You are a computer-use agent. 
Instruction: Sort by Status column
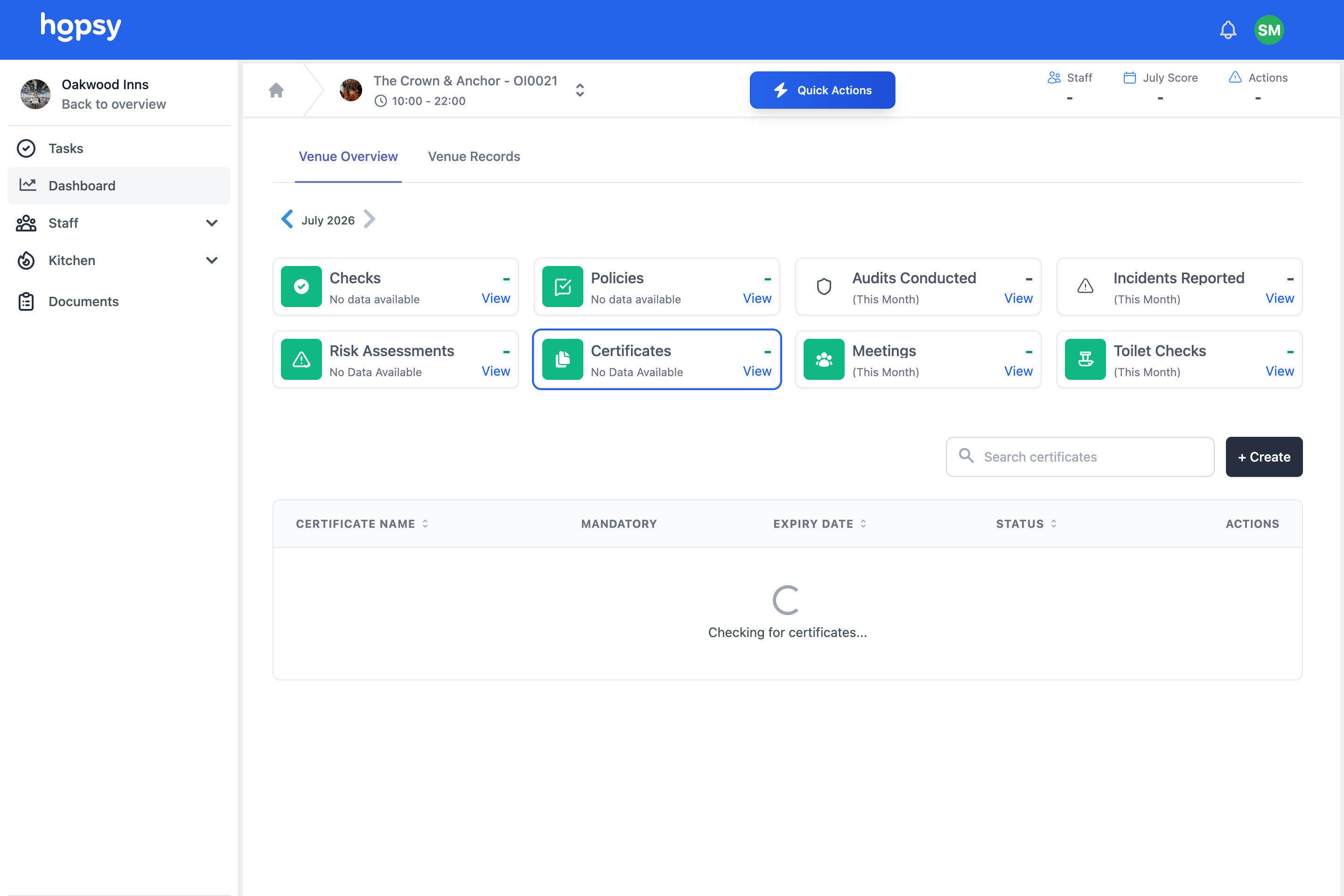pyautogui.click(x=1026, y=524)
